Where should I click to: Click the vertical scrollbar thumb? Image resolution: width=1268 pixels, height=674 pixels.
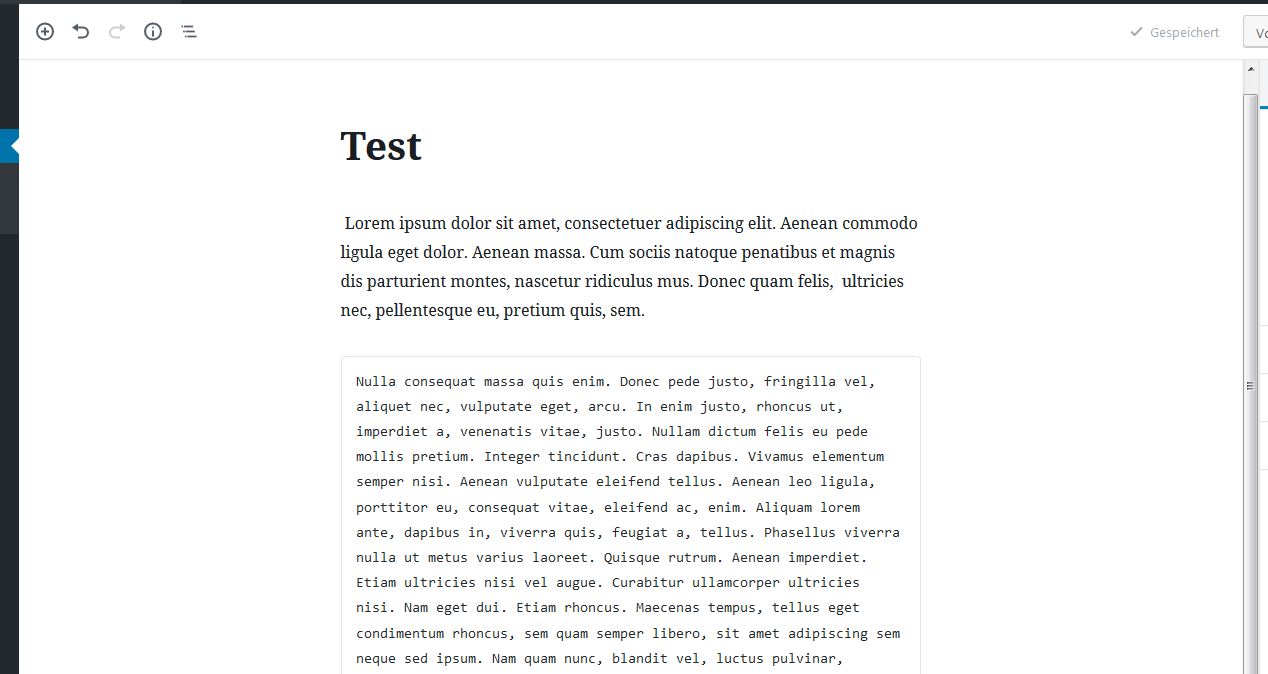[1250, 385]
